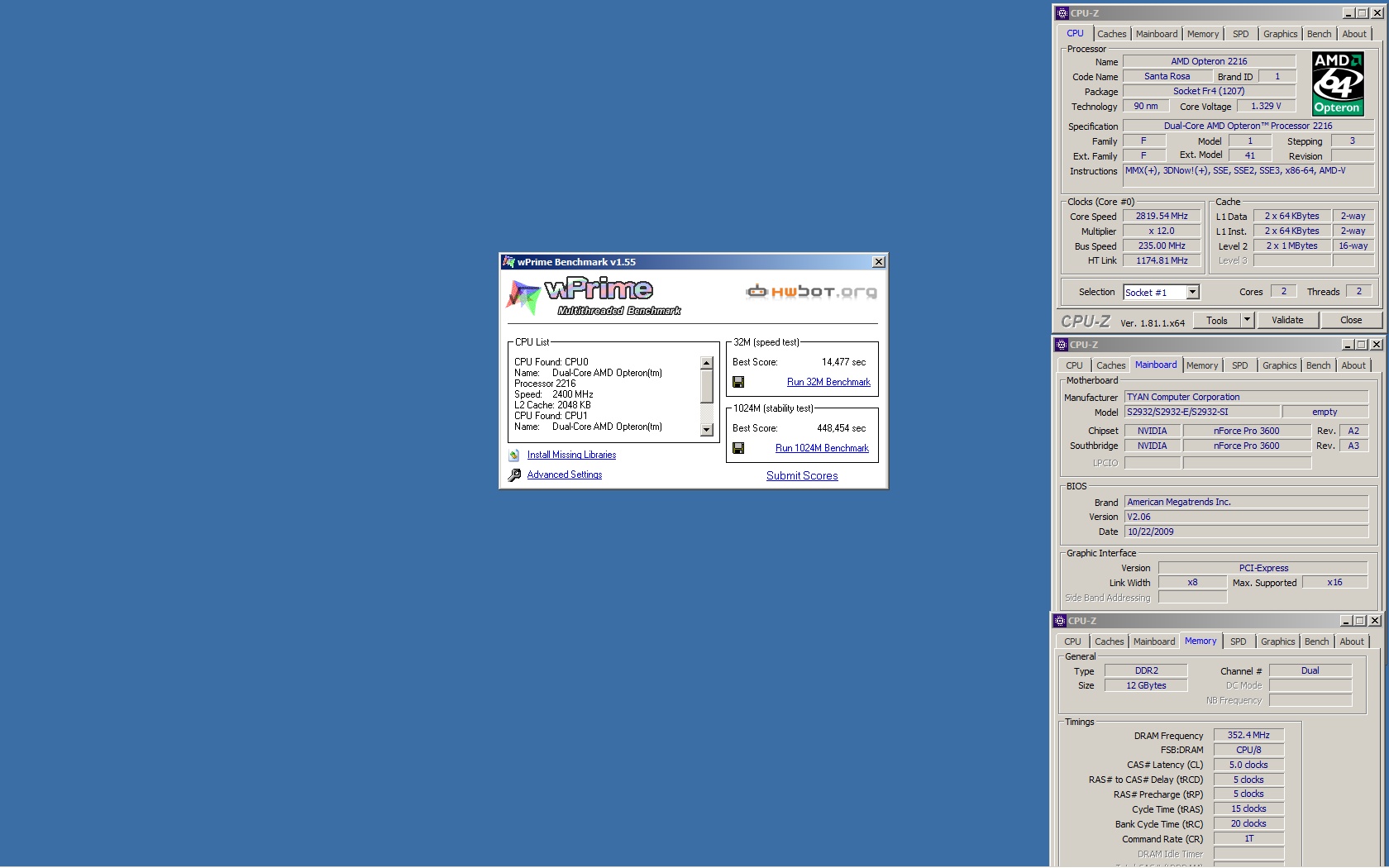Click the Memory CPU-Z window title icon
The height and width of the screenshot is (868, 1389).
(1060, 621)
